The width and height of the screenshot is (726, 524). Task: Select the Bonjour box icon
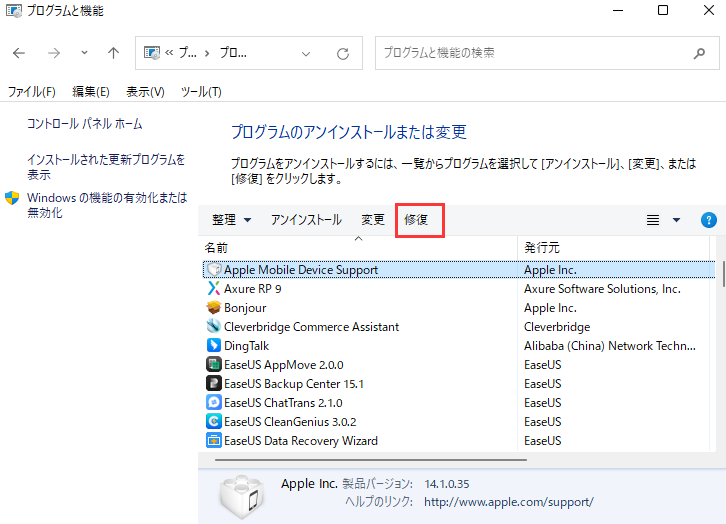[x=213, y=308]
